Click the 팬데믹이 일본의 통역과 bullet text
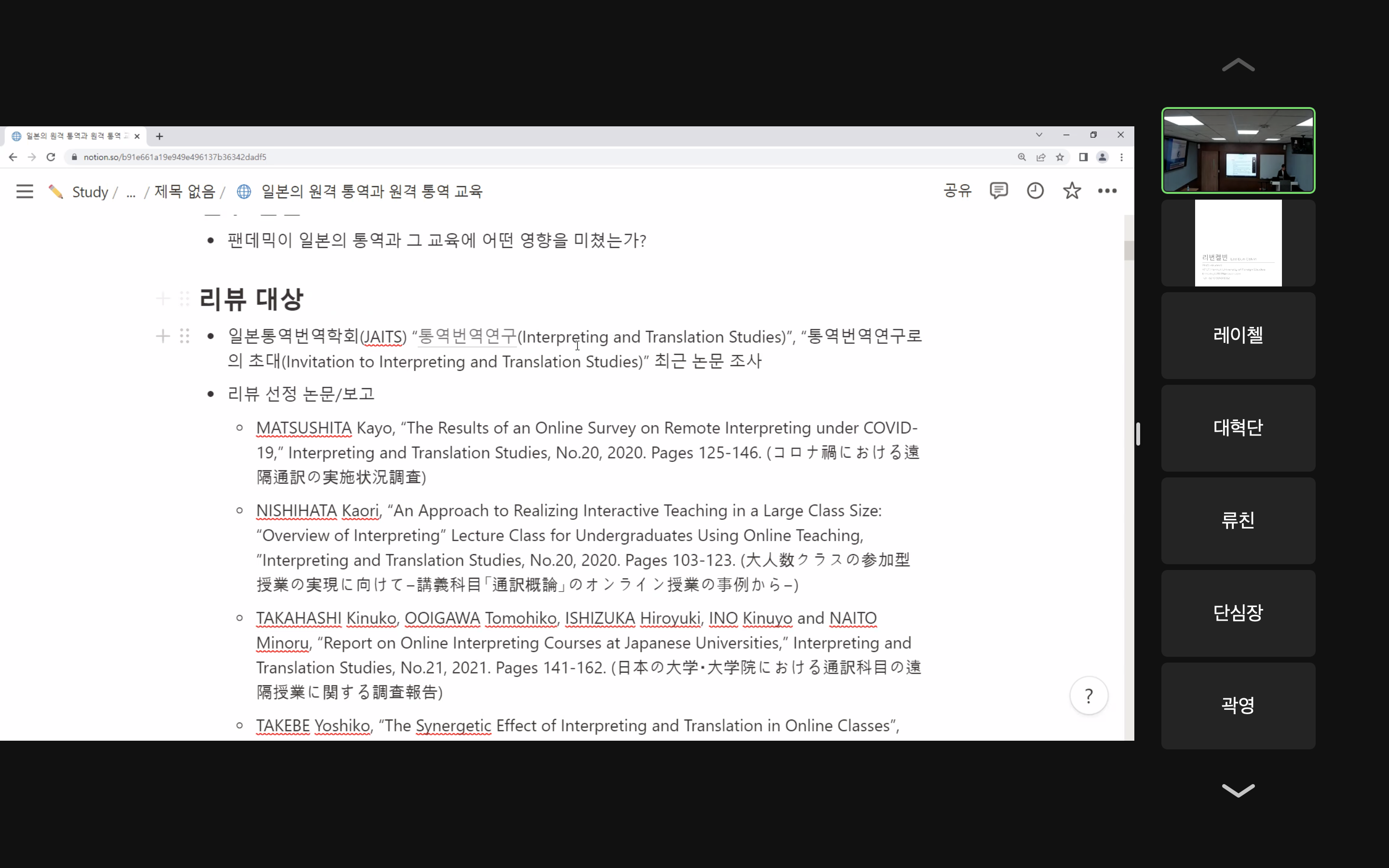The image size is (1389, 868). pos(437,240)
